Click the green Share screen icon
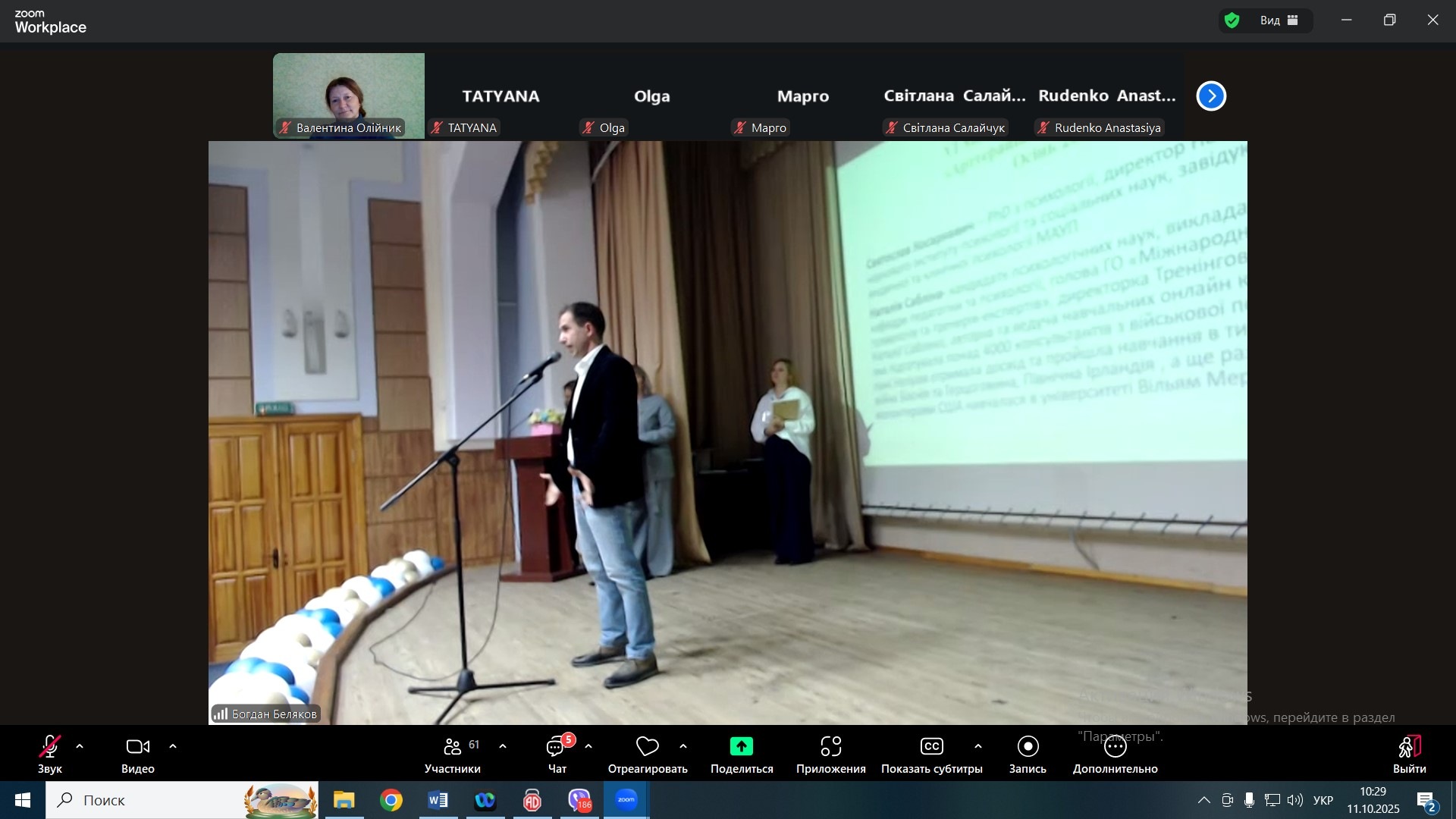Viewport: 1456px width, 819px height. (x=741, y=747)
